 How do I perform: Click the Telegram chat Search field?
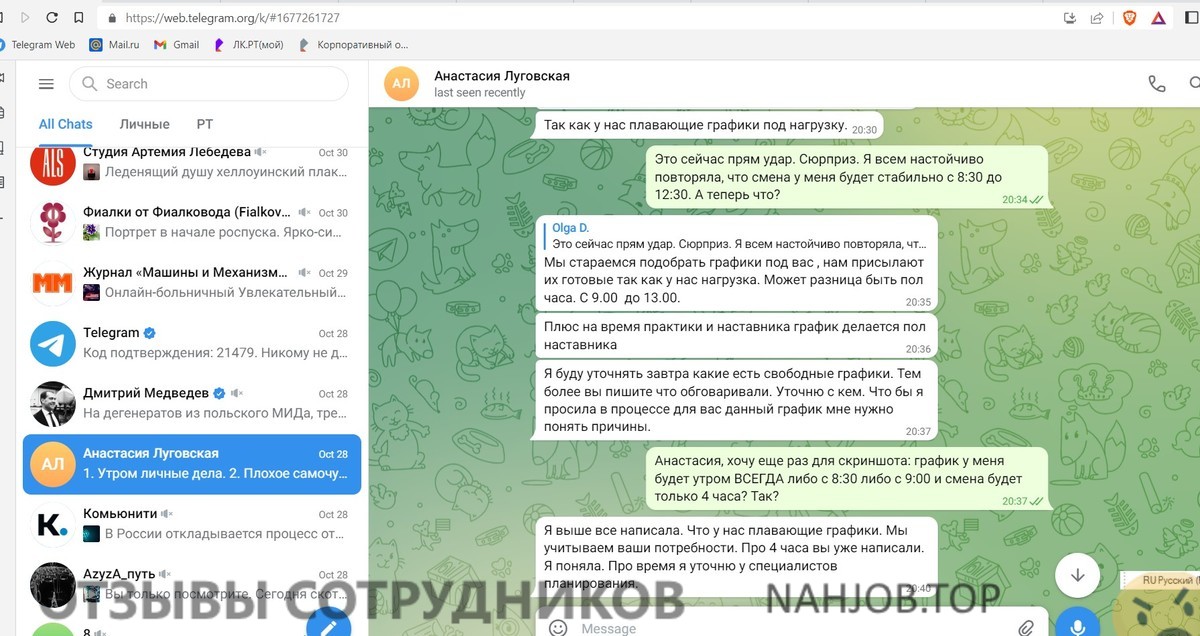click(x=209, y=84)
